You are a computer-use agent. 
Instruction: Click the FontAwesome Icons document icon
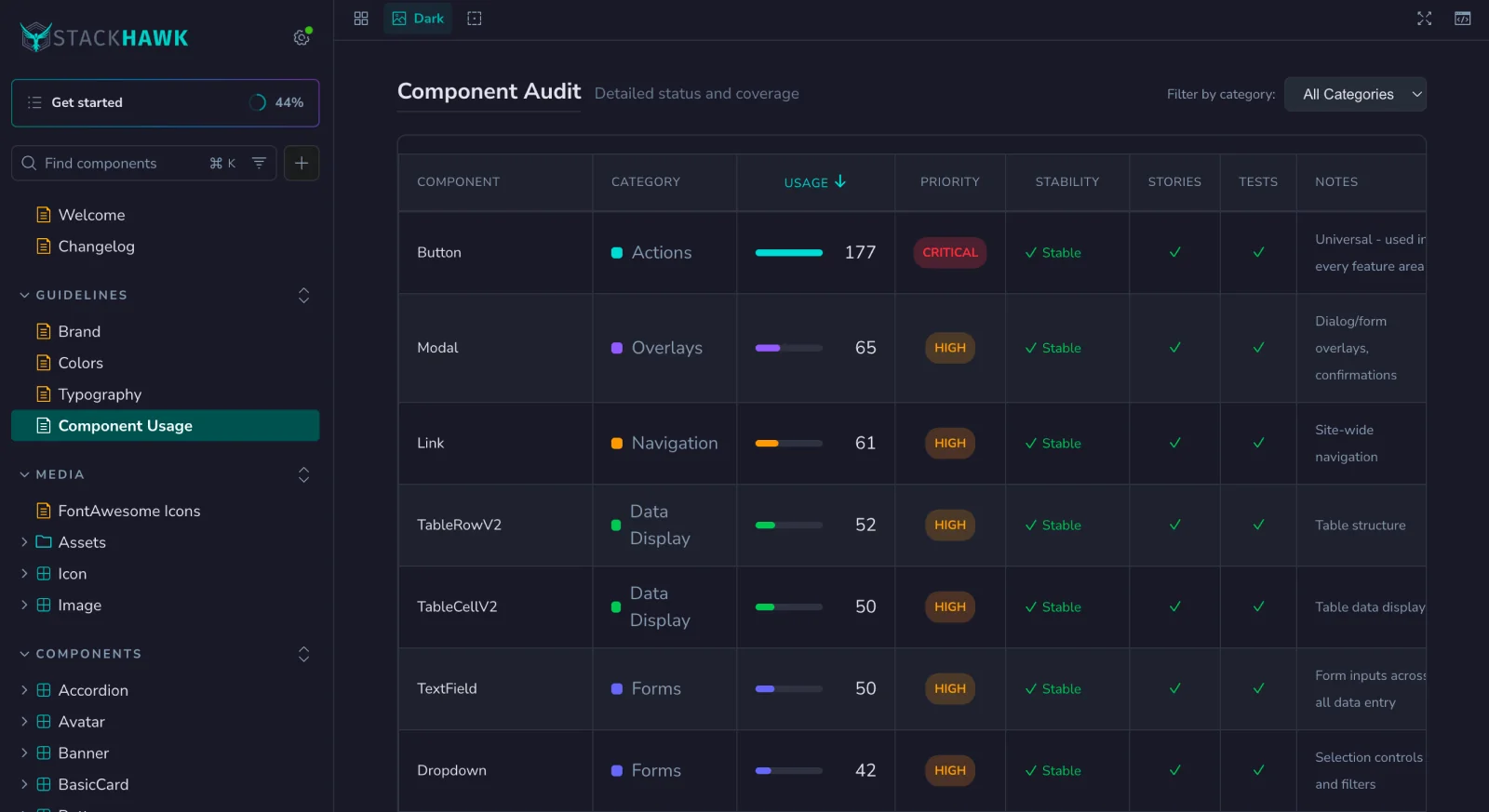click(44, 511)
